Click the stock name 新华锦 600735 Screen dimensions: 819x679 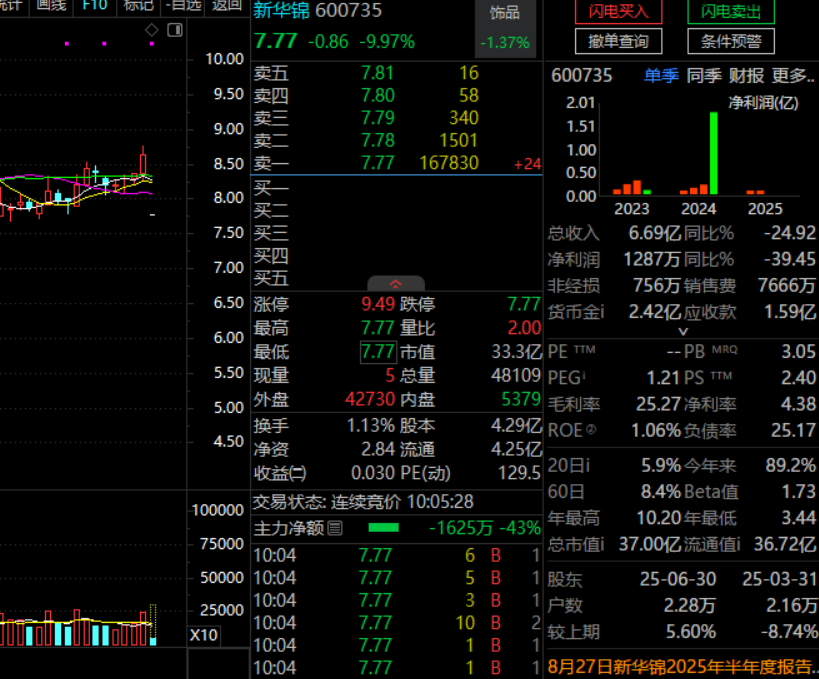click(x=318, y=10)
